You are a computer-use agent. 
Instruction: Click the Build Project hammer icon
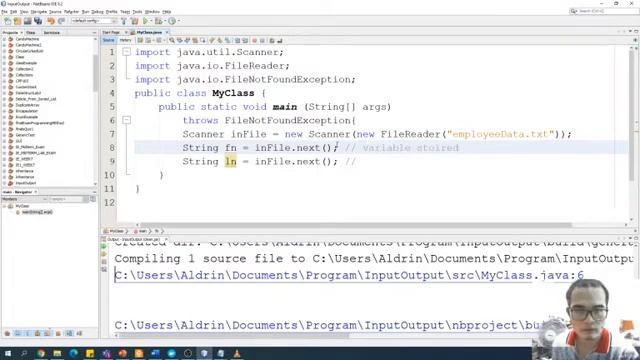point(124,21)
